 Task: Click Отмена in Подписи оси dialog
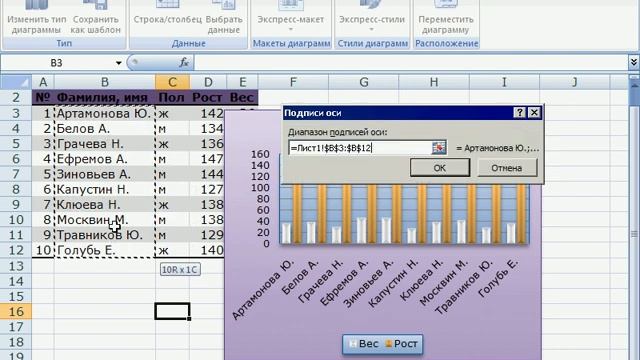tap(507, 168)
